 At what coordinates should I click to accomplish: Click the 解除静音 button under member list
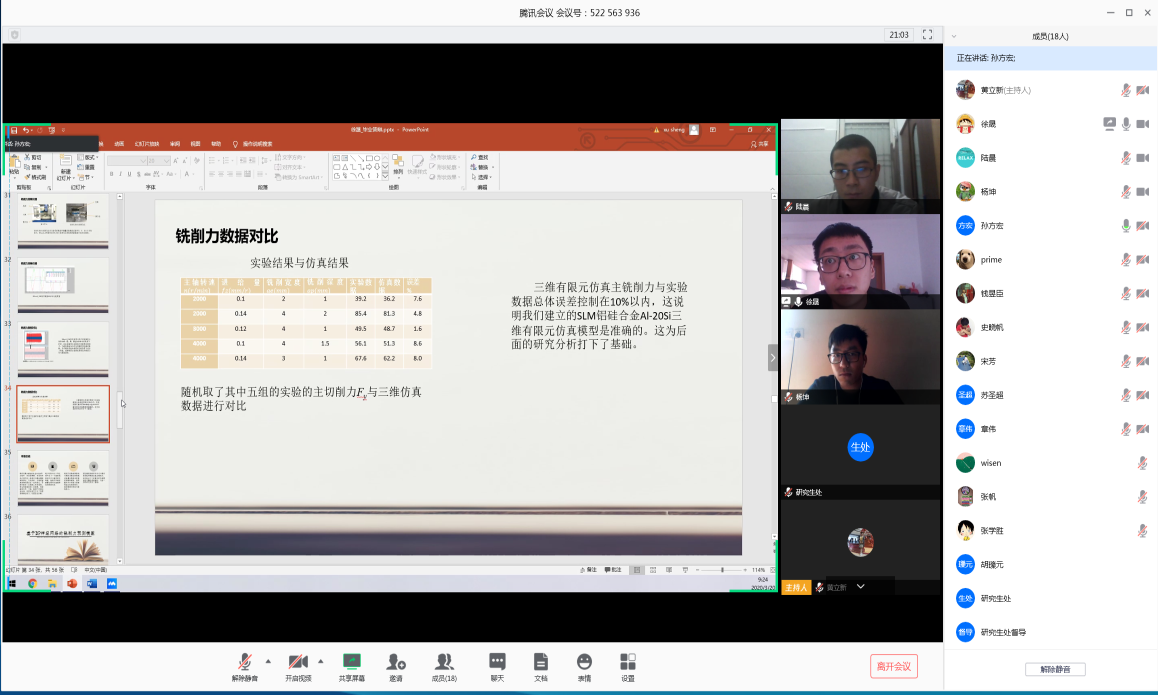click(x=1055, y=669)
